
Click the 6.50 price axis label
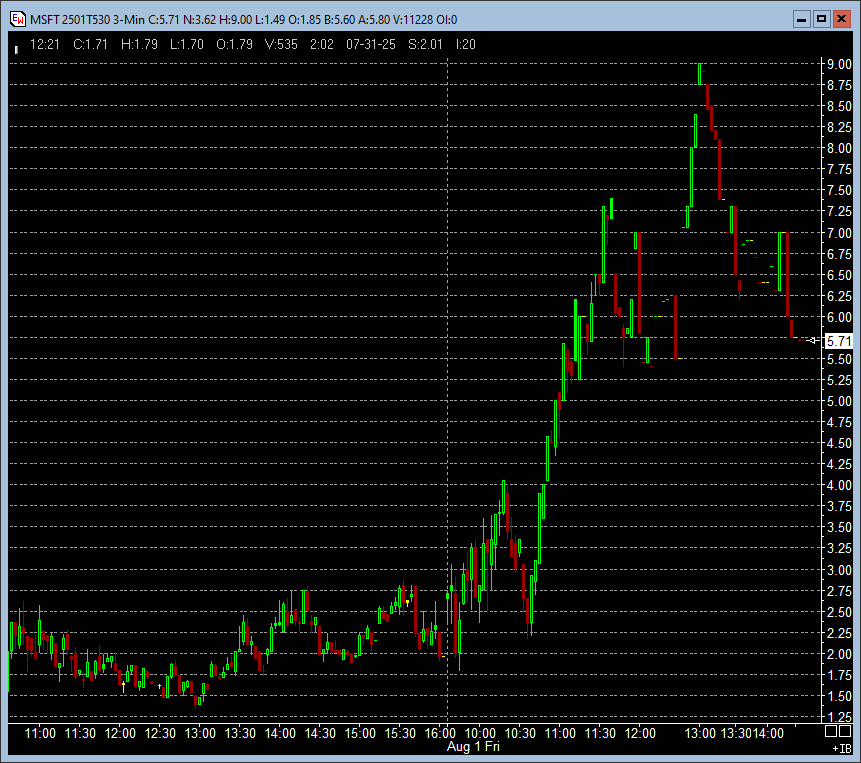tap(840, 275)
